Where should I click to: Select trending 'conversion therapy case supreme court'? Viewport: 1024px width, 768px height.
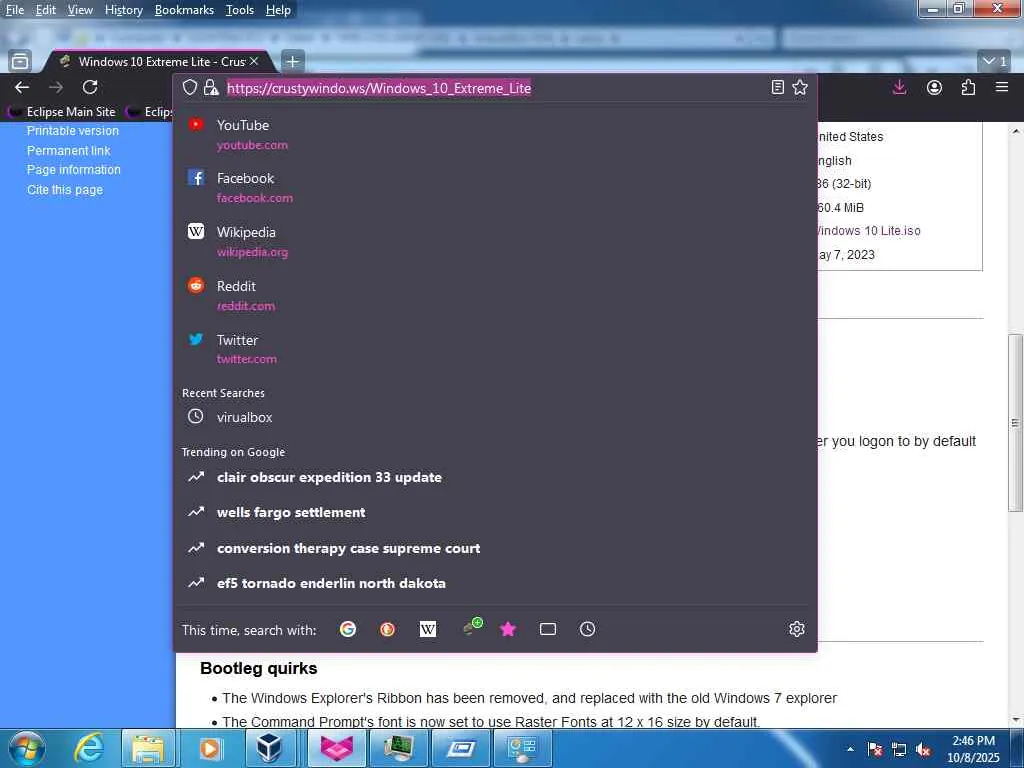pos(495,548)
